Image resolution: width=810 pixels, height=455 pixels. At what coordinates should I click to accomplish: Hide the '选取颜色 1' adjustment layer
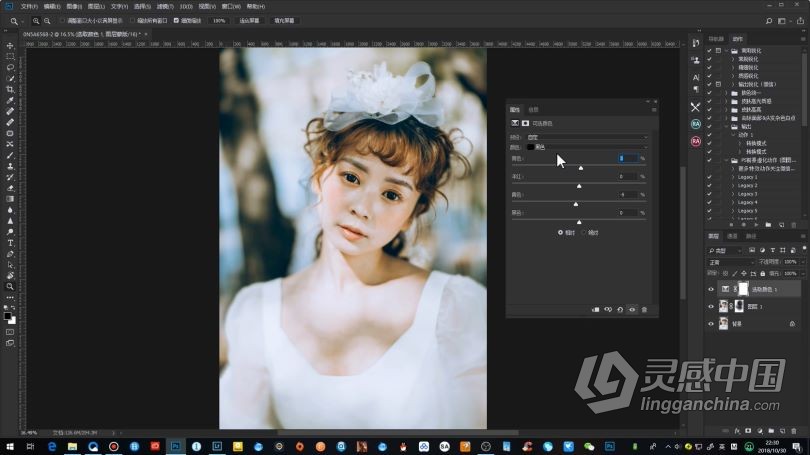tap(711, 289)
